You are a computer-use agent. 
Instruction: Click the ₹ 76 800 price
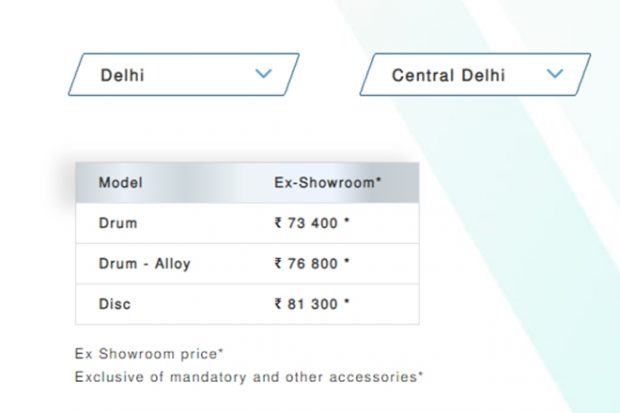pyautogui.click(x=311, y=264)
